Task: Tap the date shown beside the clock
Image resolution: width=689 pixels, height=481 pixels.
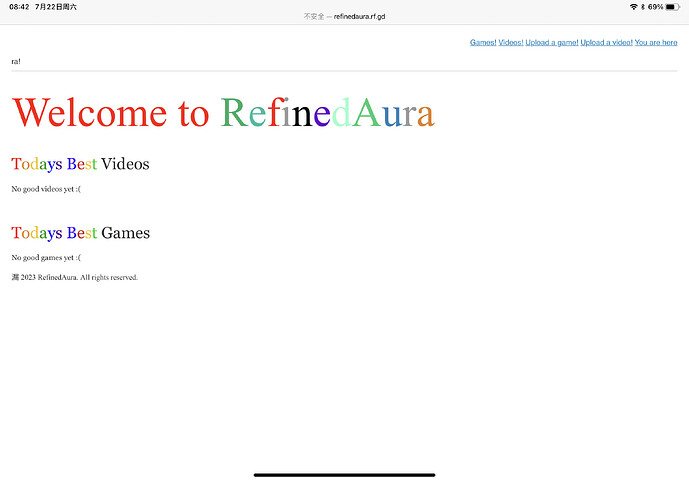Action: [56, 7]
